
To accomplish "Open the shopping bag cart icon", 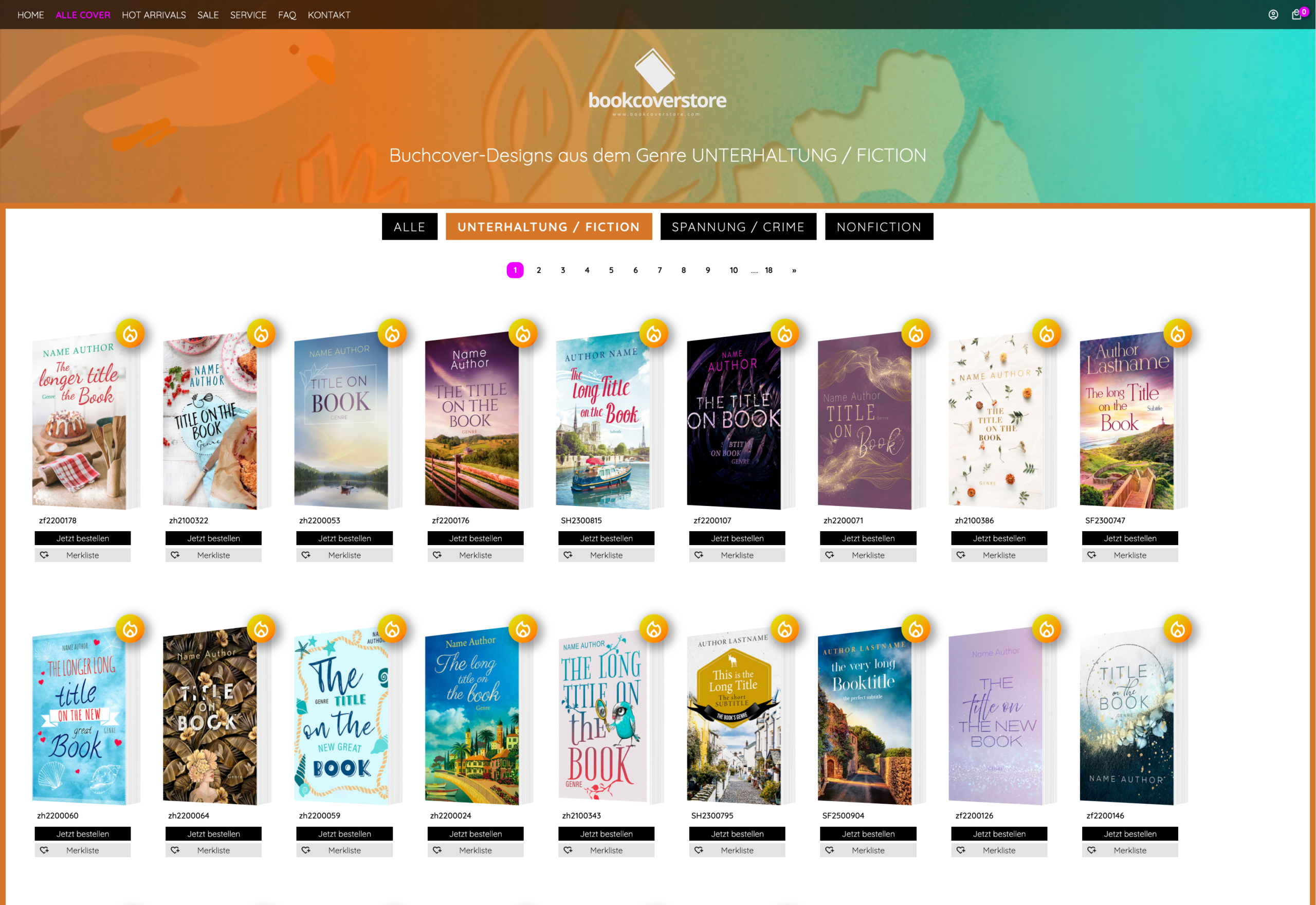I will click(x=1296, y=15).
